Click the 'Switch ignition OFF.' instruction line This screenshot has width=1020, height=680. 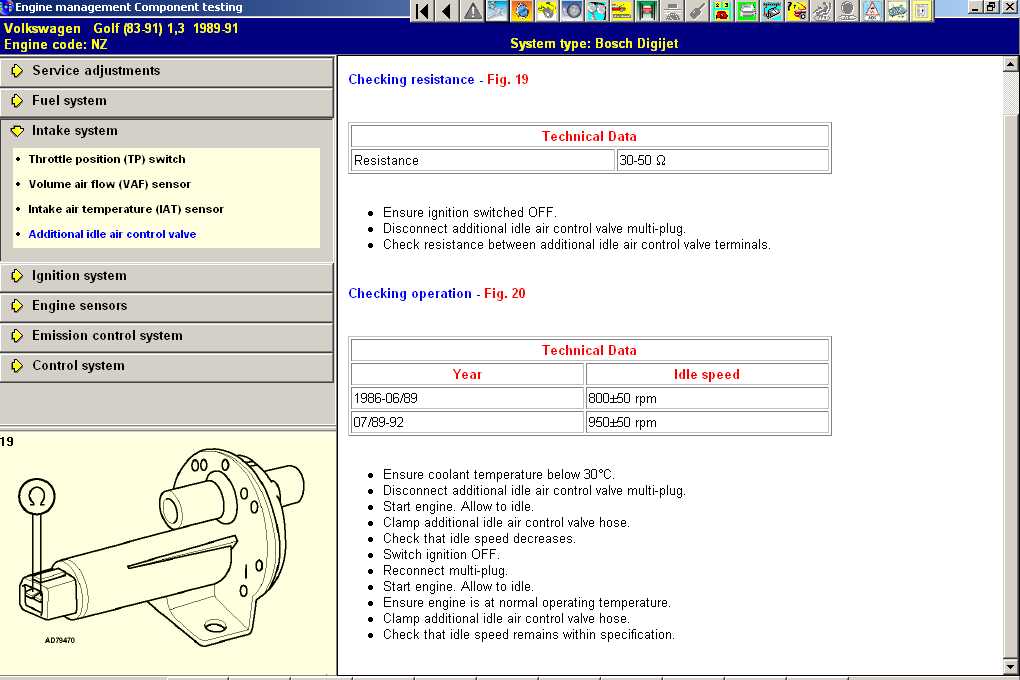pos(441,554)
